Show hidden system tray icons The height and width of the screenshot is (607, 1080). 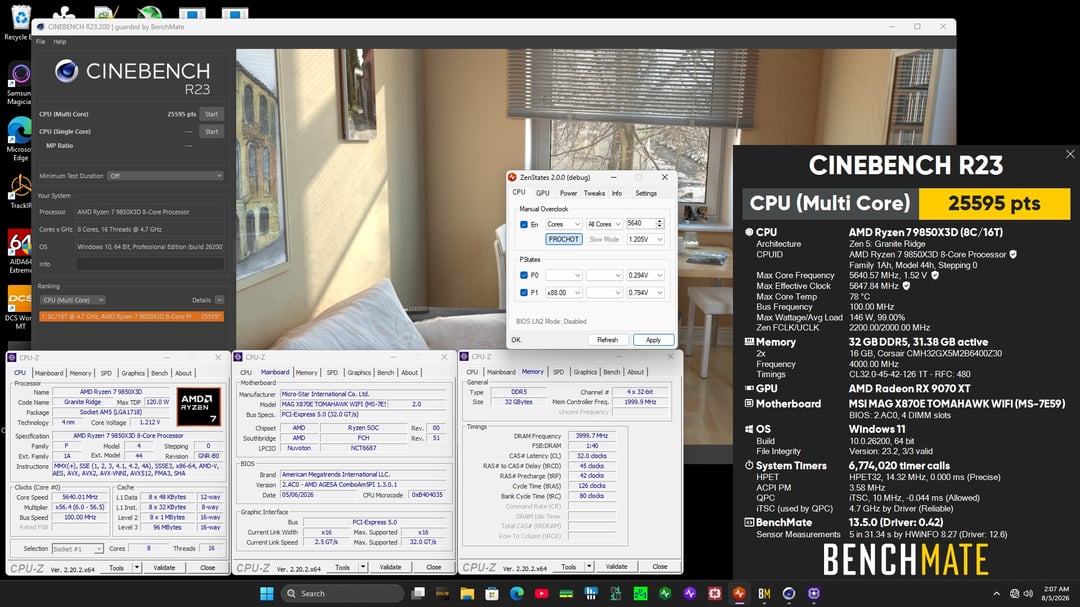pos(996,593)
